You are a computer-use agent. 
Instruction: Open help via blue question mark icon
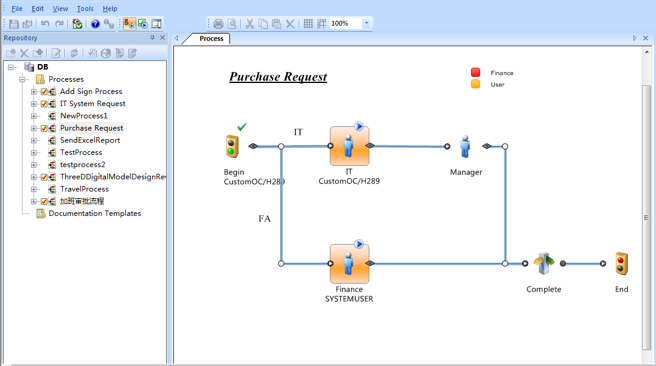(95, 24)
